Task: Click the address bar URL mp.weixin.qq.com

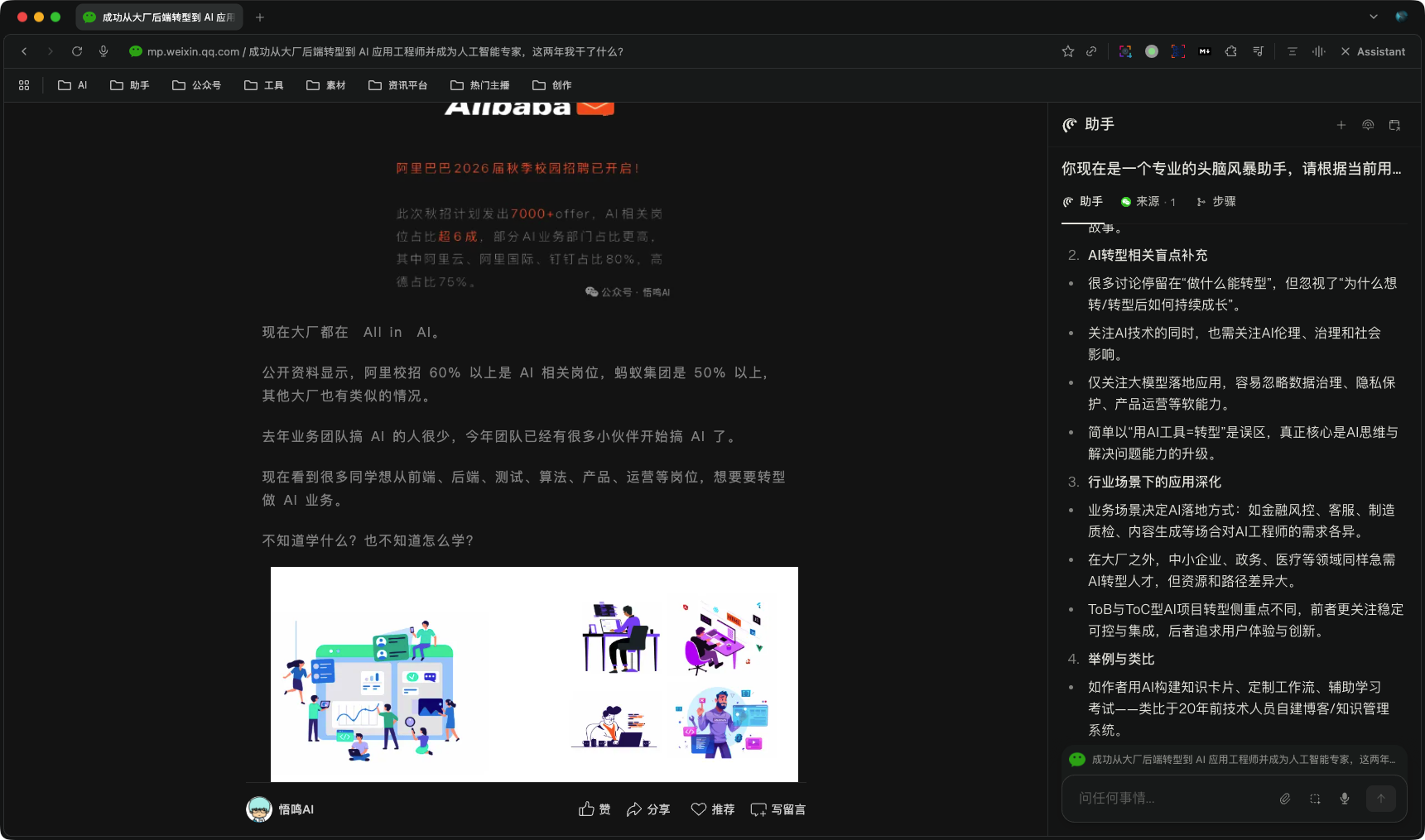Action: click(194, 51)
